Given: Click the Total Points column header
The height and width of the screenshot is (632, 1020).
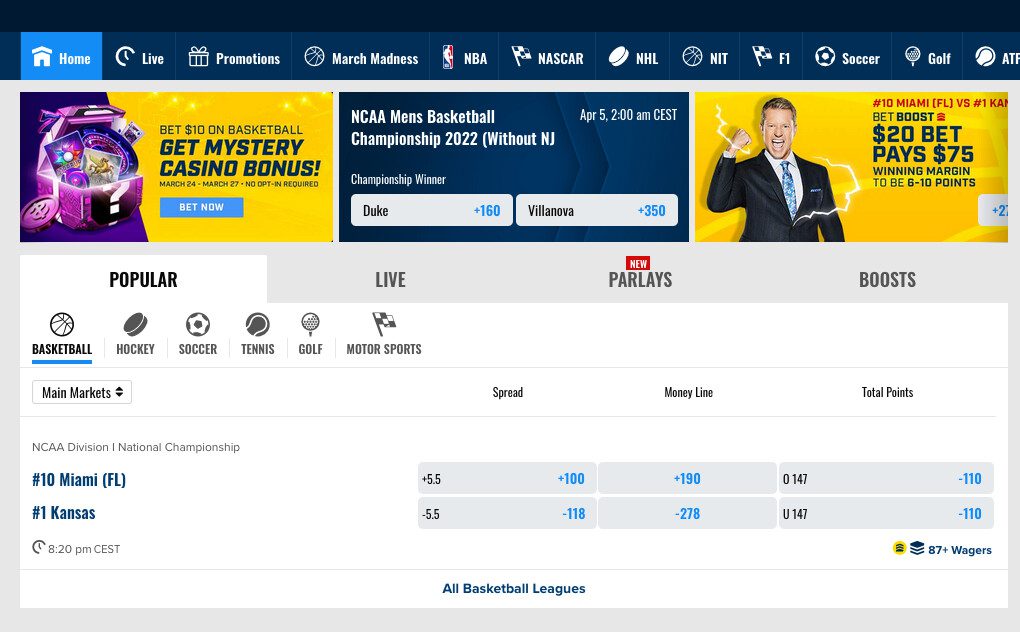Looking at the screenshot, I should pyautogui.click(x=887, y=392).
